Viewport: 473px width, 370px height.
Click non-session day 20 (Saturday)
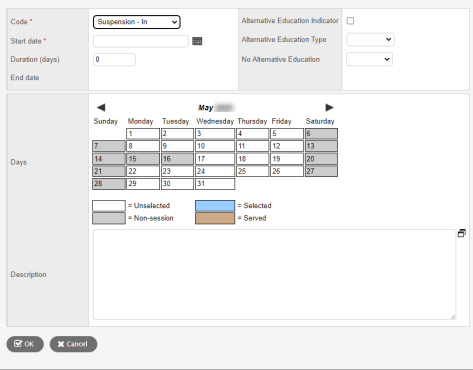[x=321, y=159]
